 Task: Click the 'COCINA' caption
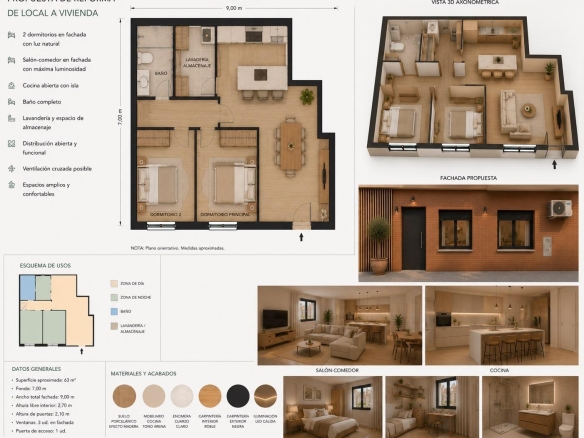click(499, 370)
